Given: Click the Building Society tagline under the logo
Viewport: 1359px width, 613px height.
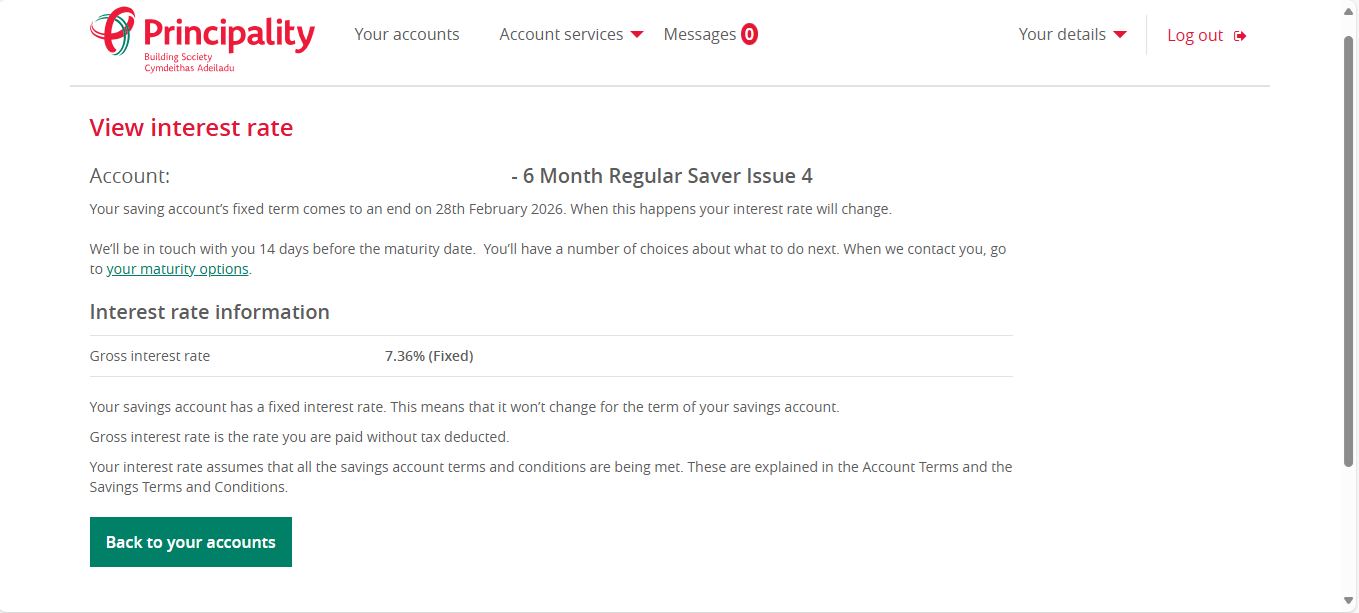Looking at the screenshot, I should tap(178, 57).
